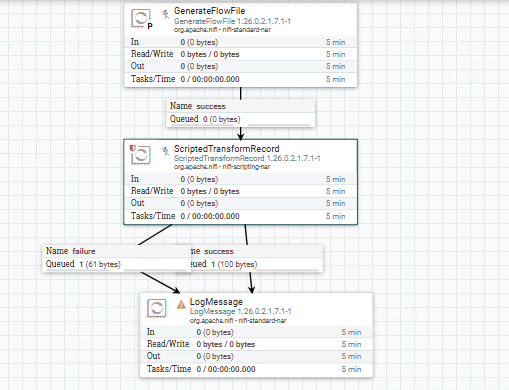The height and width of the screenshot is (390, 509).
Task: Click the Out row of GenerateFlowFile
Action: [240, 66]
